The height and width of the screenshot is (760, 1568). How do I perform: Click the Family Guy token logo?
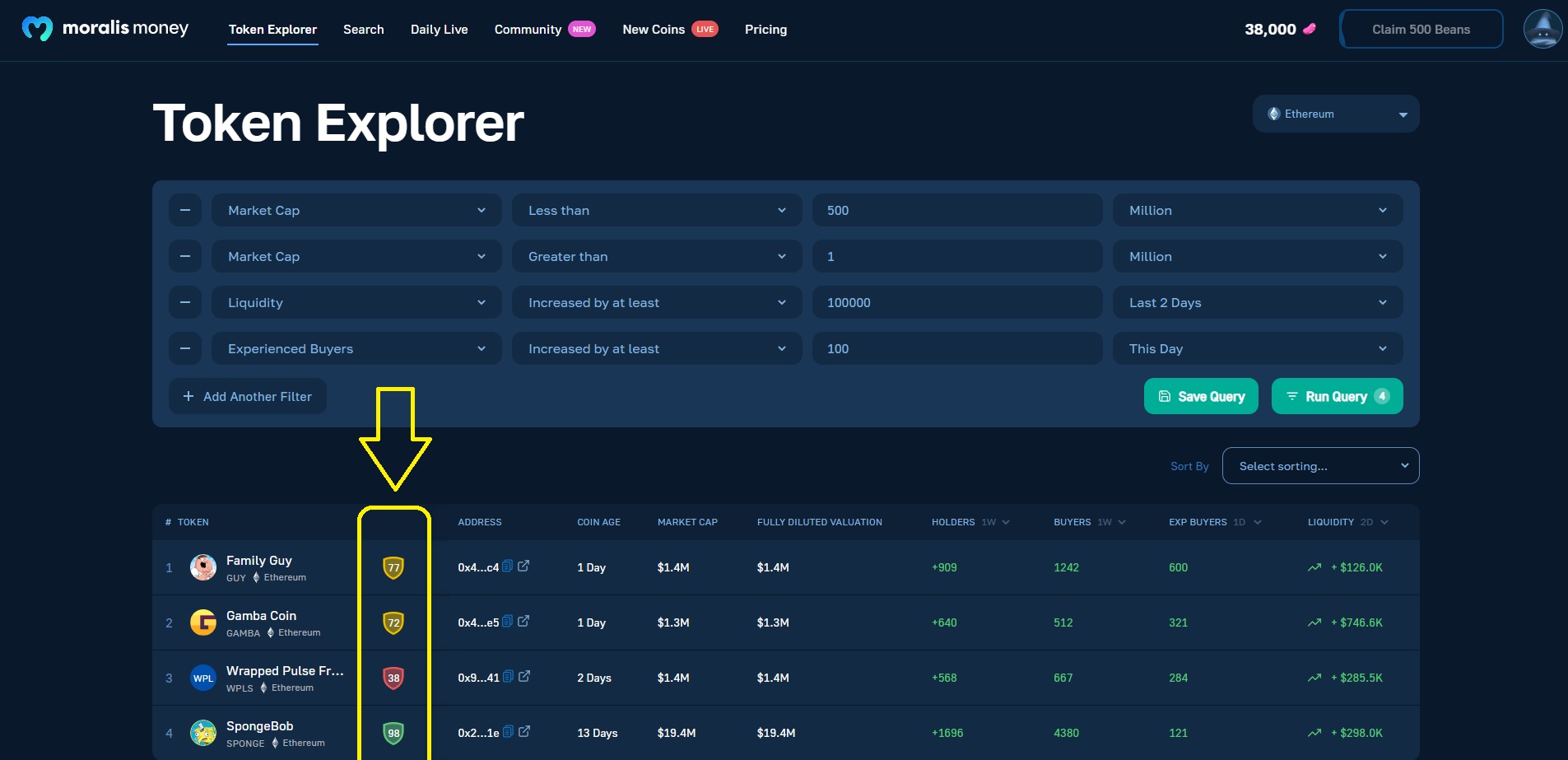point(203,567)
